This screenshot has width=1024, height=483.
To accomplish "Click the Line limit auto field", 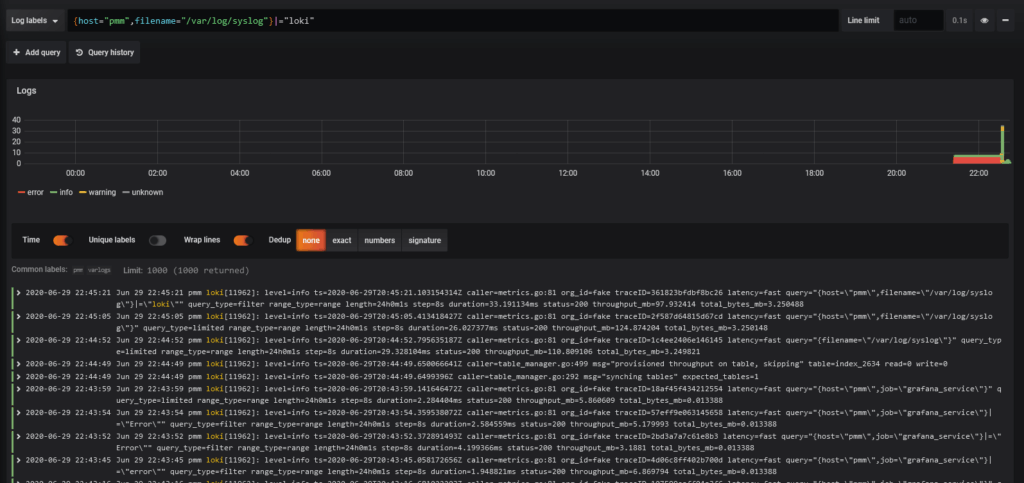I will (x=918, y=20).
